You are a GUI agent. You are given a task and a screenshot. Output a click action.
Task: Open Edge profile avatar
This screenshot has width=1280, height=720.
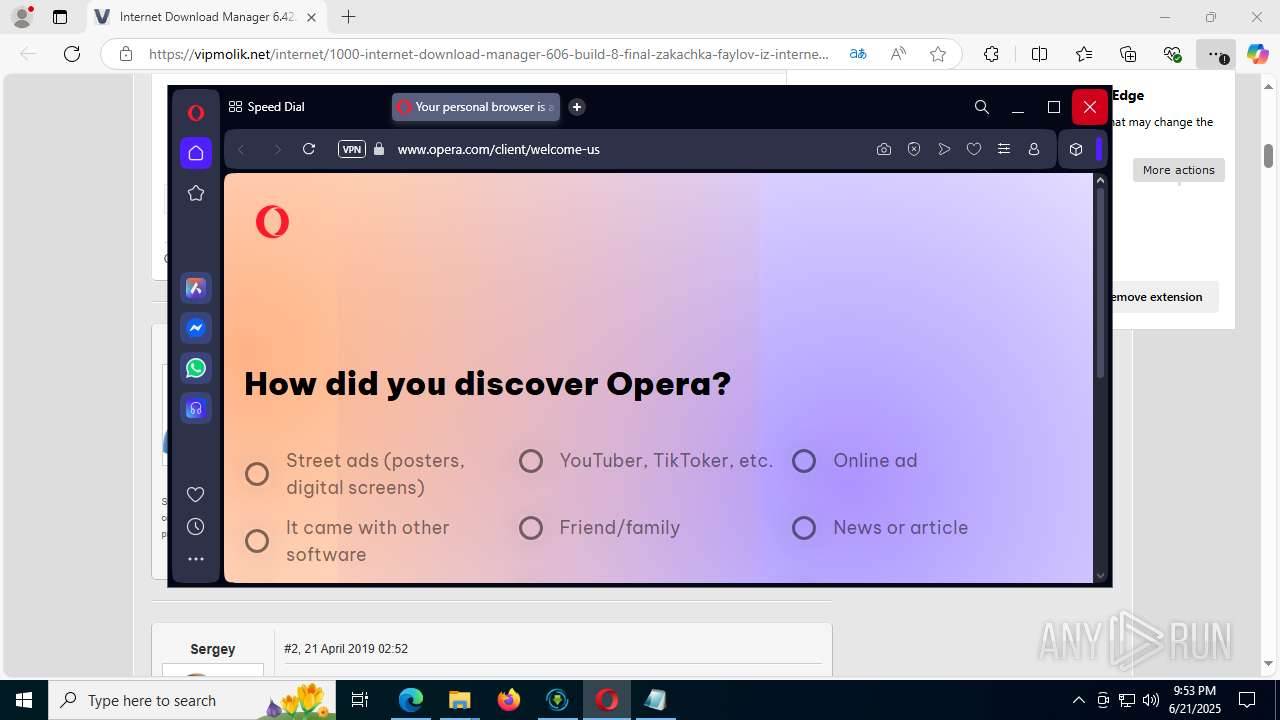[22, 17]
